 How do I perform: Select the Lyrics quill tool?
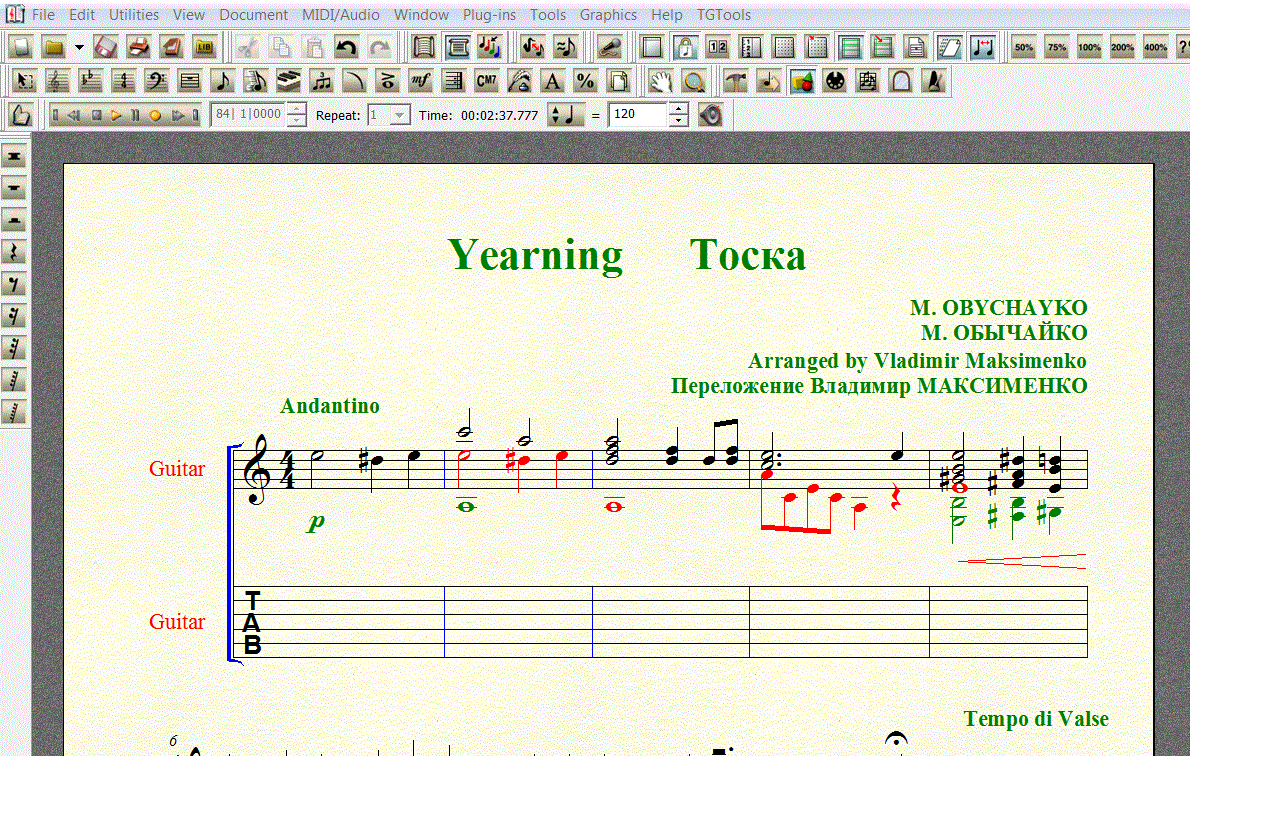(x=519, y=81)
